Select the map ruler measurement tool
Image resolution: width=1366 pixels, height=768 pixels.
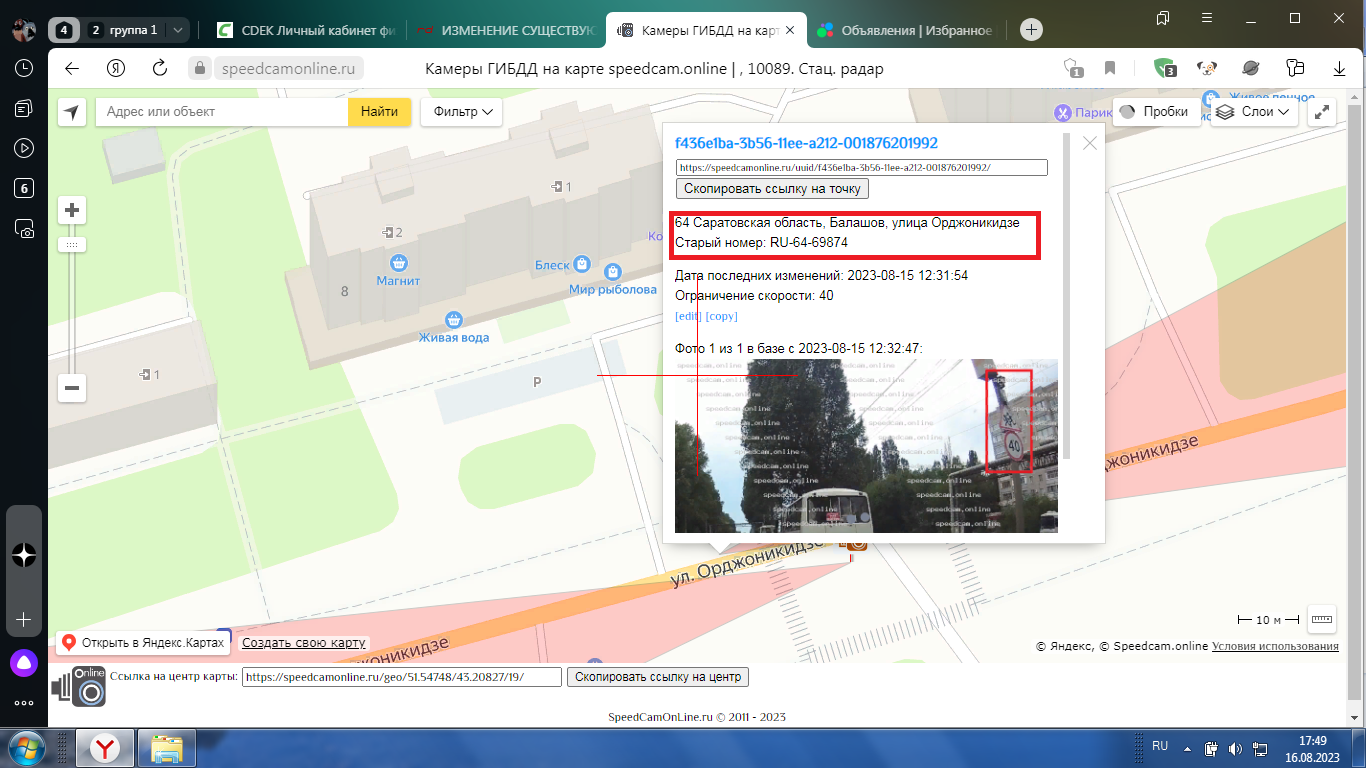pos(1322,619)
